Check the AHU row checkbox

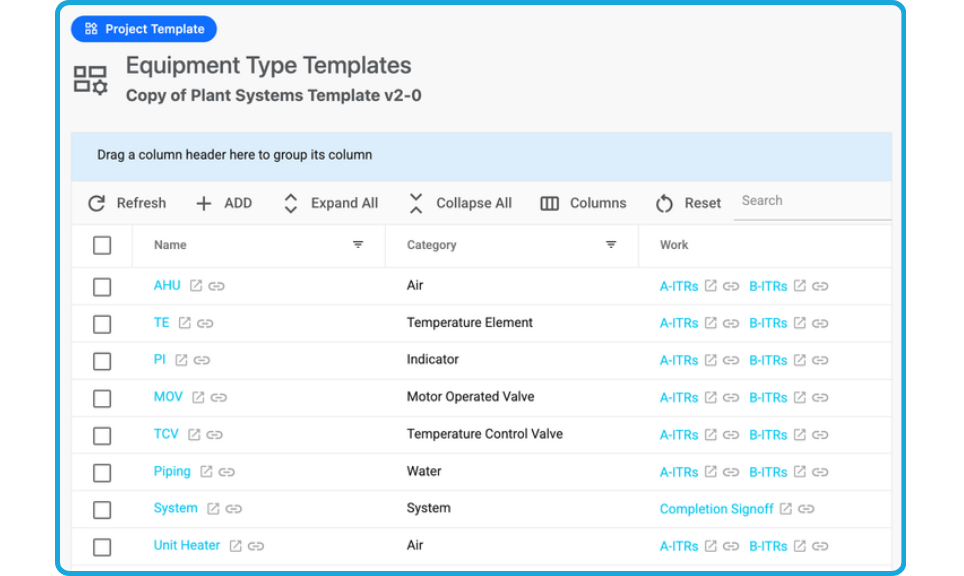[x=102, y=287]
